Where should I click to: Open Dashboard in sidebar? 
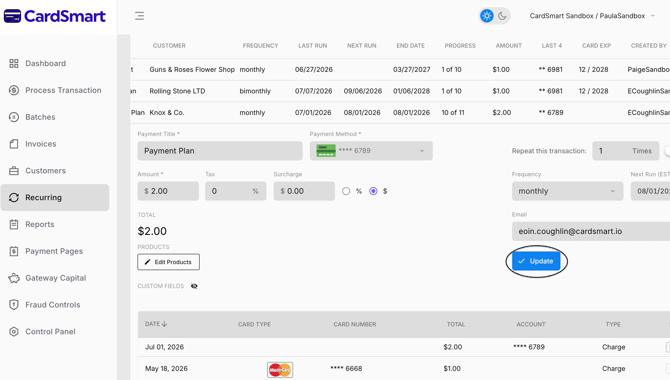45,63
